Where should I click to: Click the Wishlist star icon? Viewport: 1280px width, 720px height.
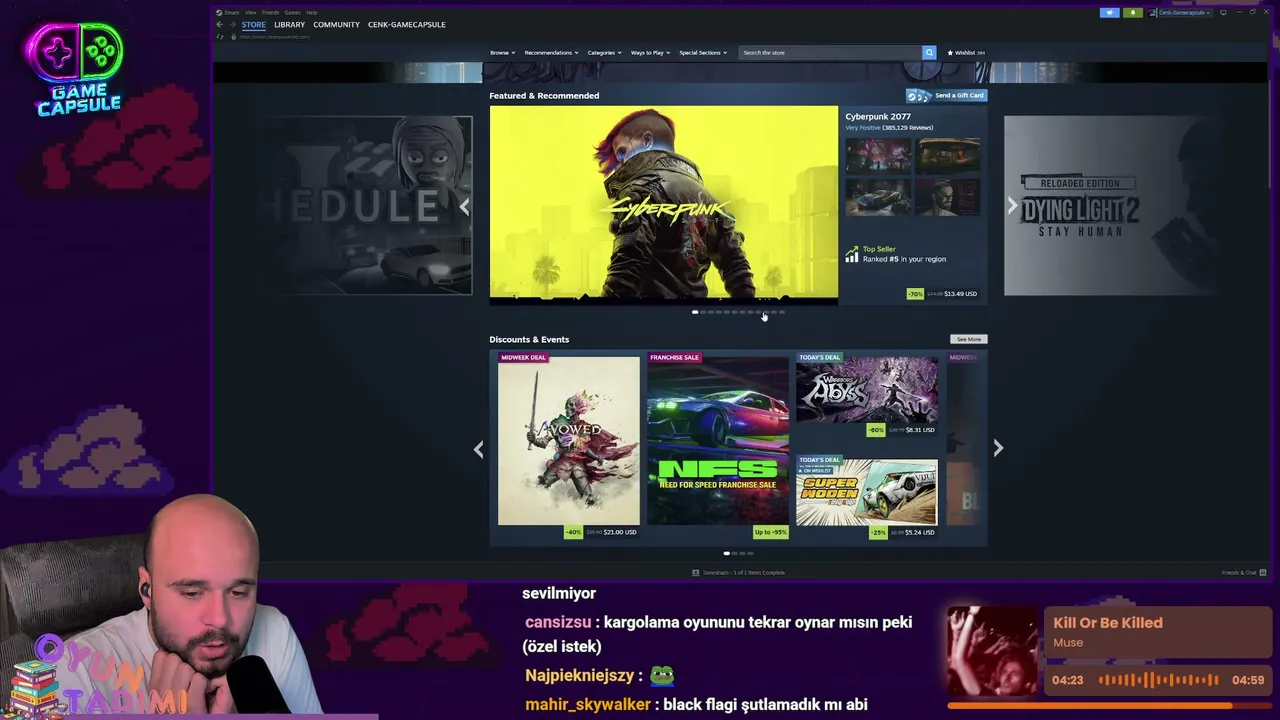pos(950,52)
